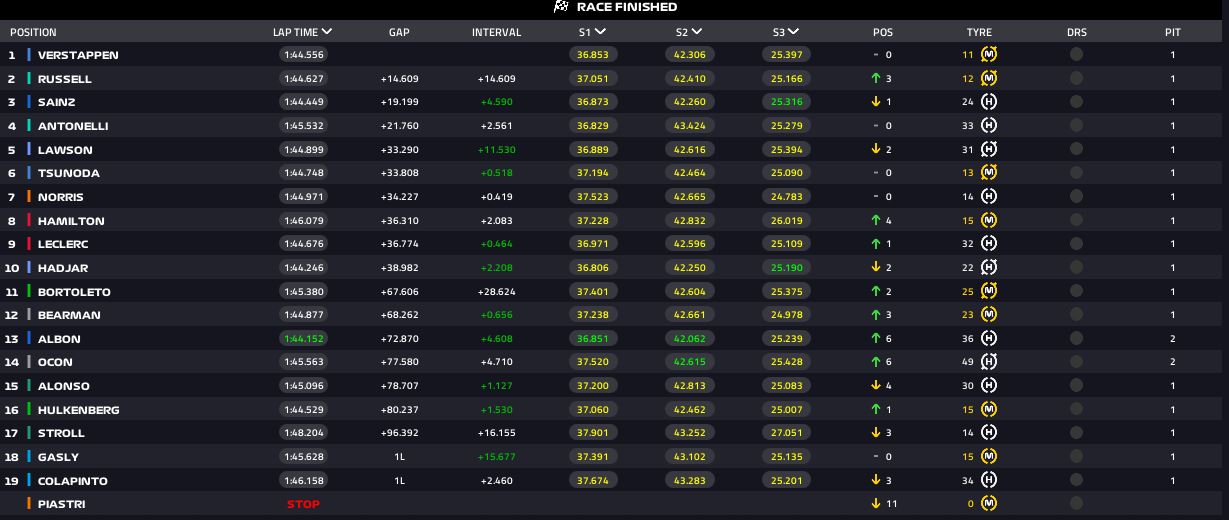The height and width of the screenshot is (520, 1229).
Task: Click the checkered flag Race Finished icon
Action: pos(561,7)
